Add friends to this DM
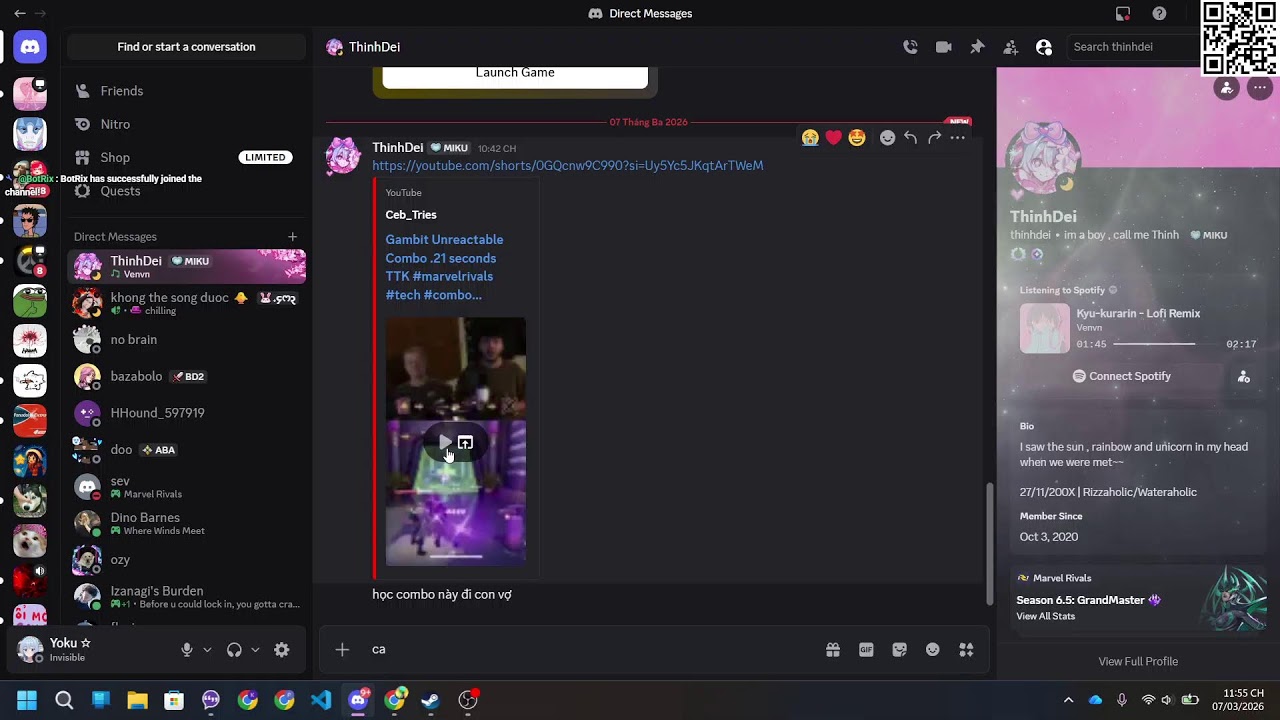Screen dimensions: 1280x720 (1011, 47)
